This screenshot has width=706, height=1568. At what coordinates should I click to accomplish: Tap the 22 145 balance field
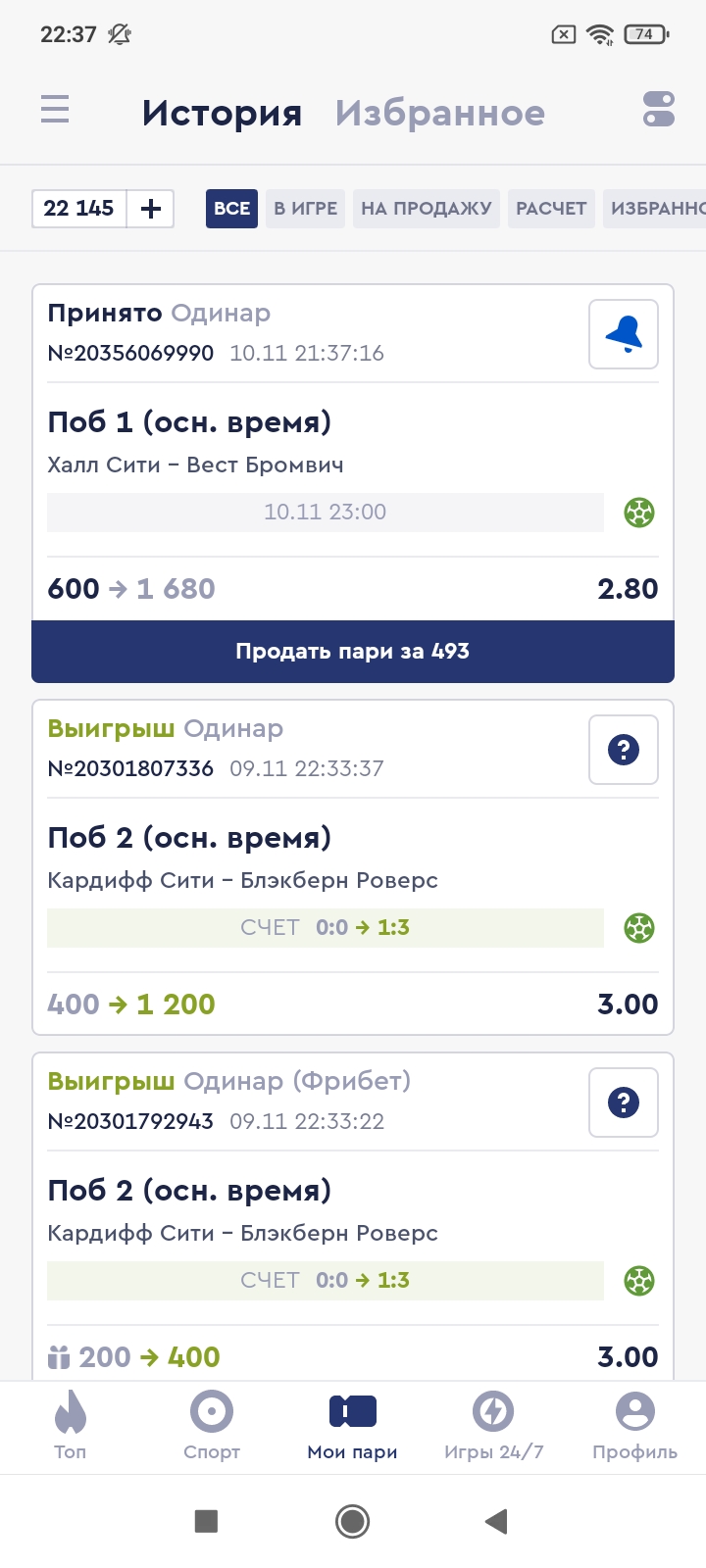pyautogui.click(x=79, y=209)
